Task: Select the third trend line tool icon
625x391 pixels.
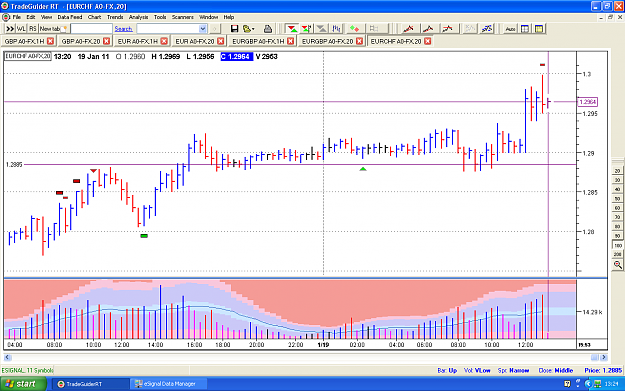Action: [x=448, y=29]
